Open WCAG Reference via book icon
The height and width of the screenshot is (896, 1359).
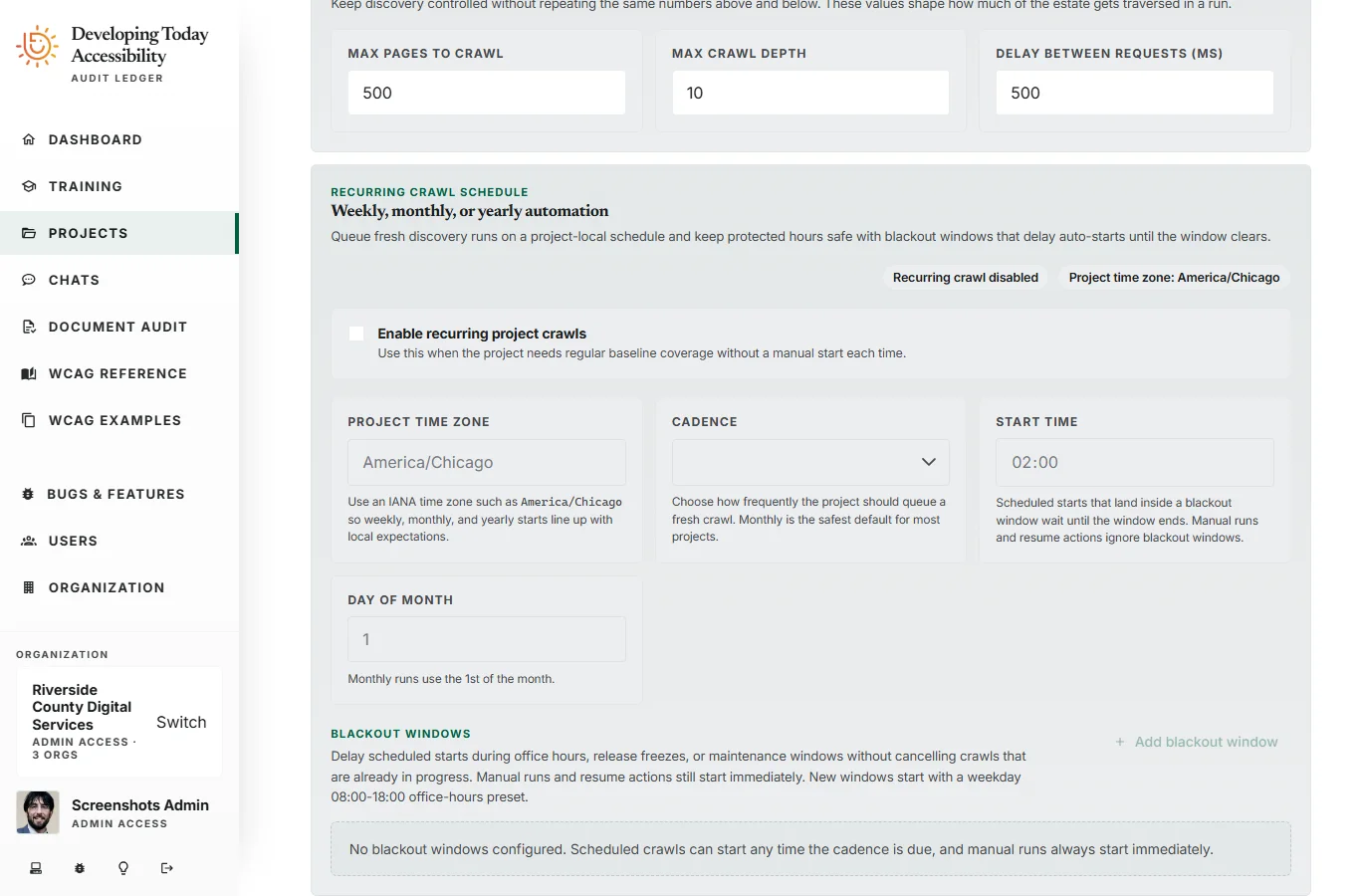click(29, 373)
